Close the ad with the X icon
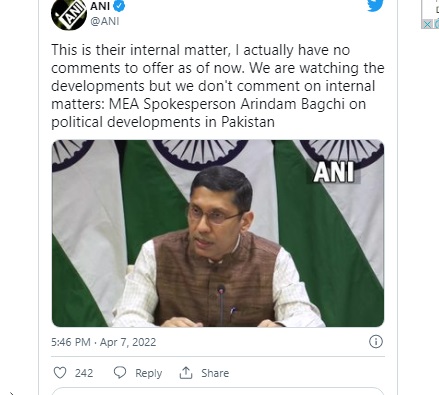439x395 pixels. coord(427,24)
